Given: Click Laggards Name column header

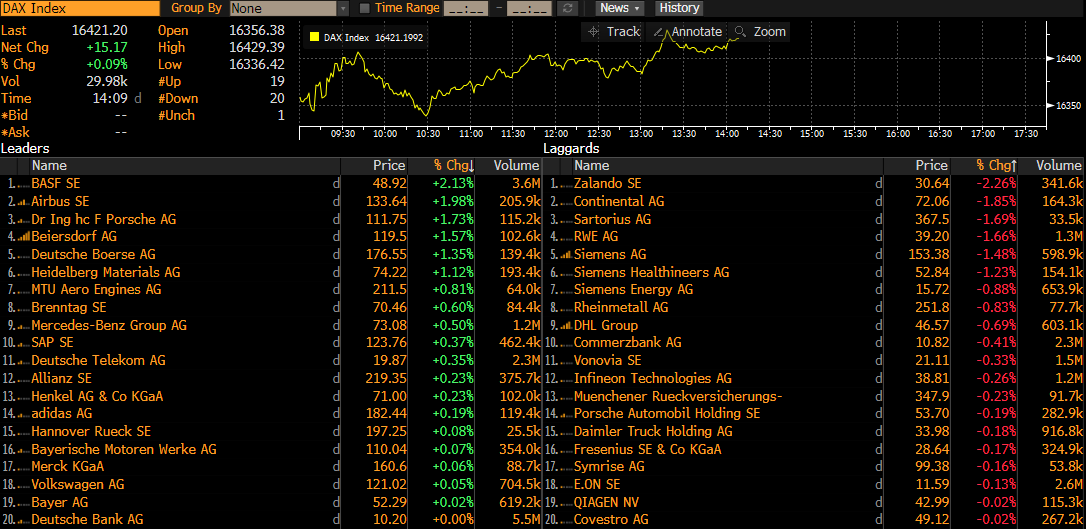Looking at the screenshot, I should (x=727, y=165).
